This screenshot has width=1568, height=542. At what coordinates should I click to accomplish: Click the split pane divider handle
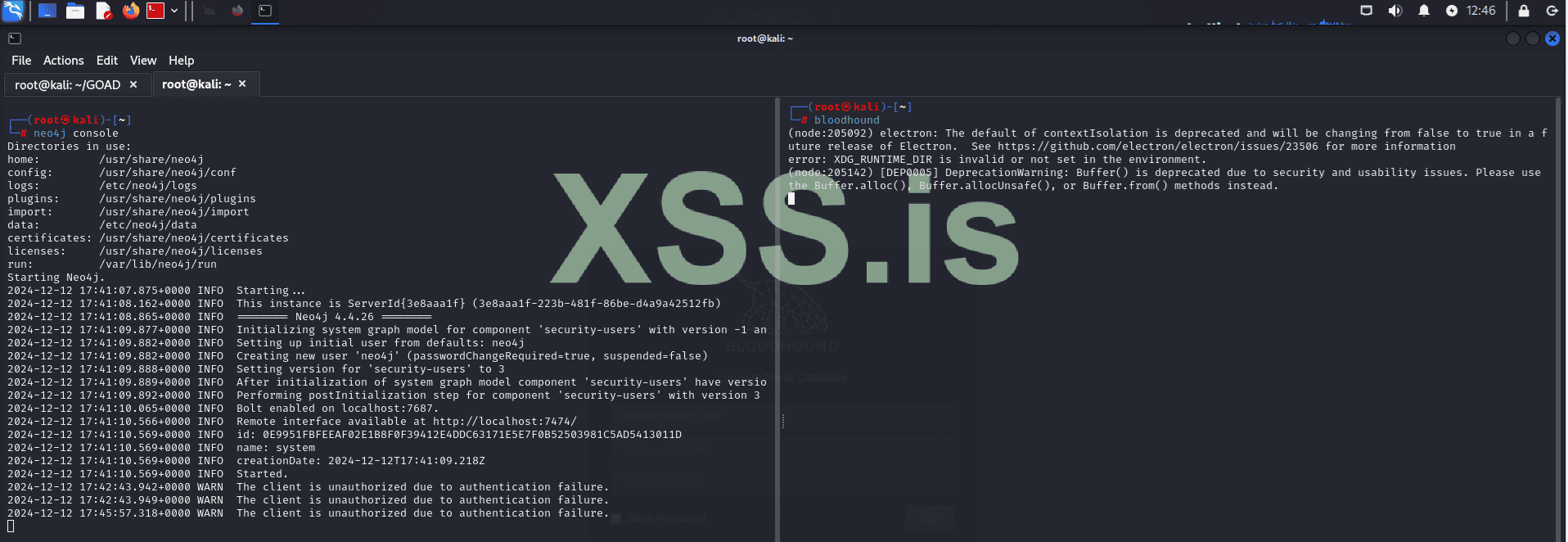[x=783, y=421]
